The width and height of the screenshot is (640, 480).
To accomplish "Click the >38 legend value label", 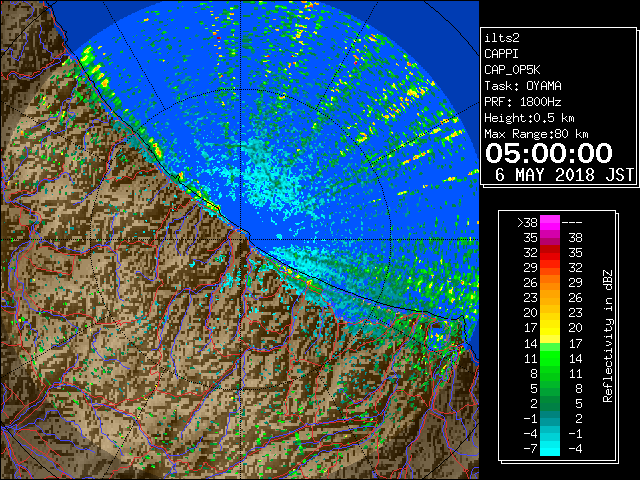I will [527, 222].
